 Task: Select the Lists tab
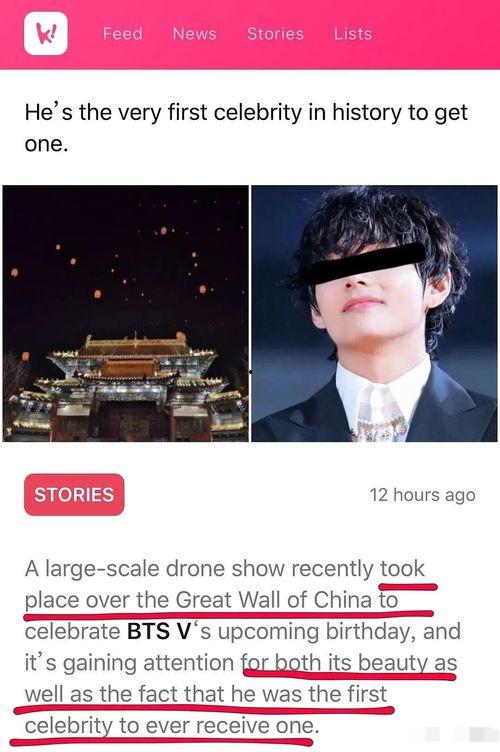pos(353,34)
